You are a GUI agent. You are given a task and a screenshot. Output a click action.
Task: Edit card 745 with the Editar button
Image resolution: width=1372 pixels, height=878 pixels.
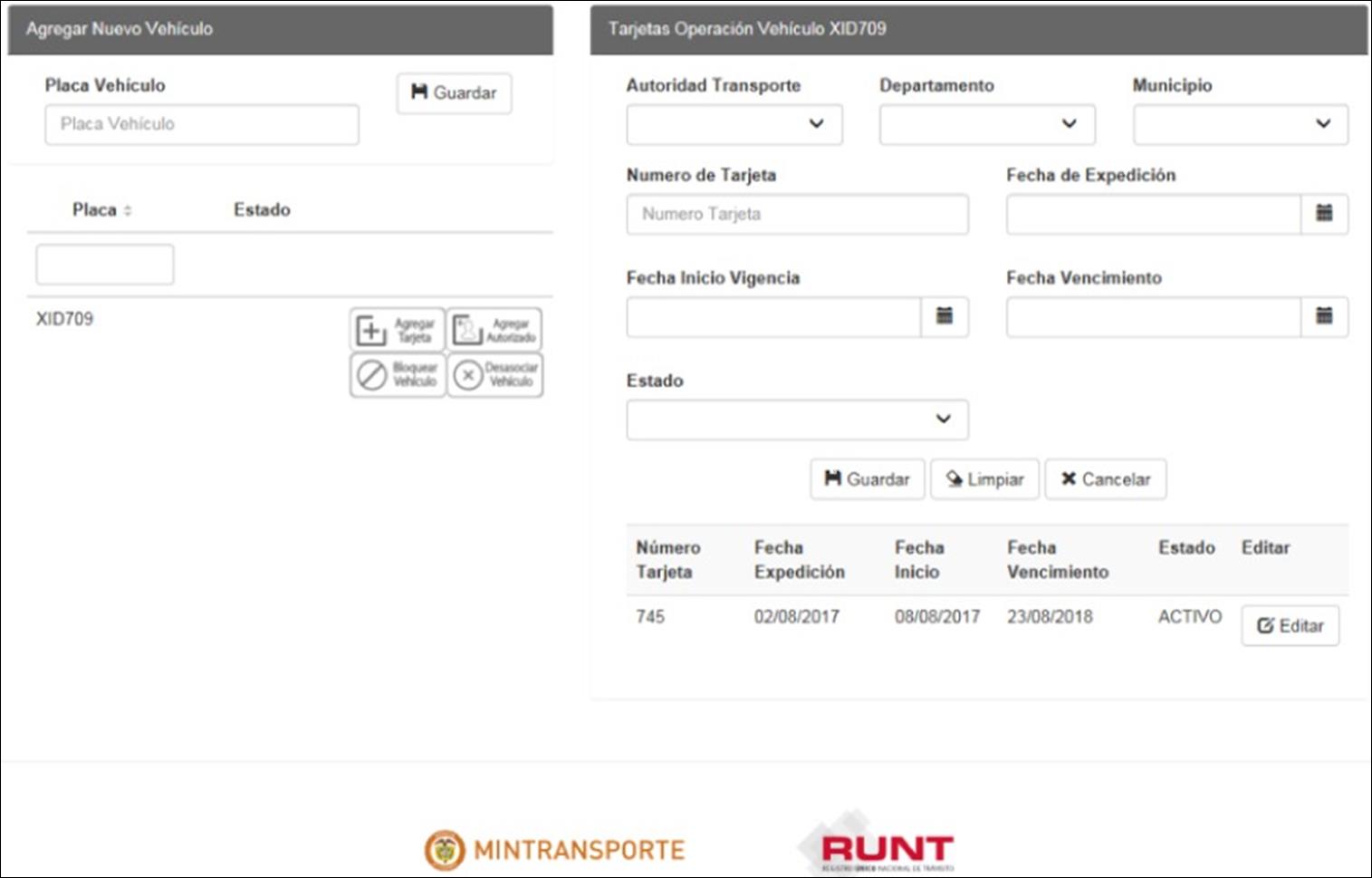point(1290,626)
